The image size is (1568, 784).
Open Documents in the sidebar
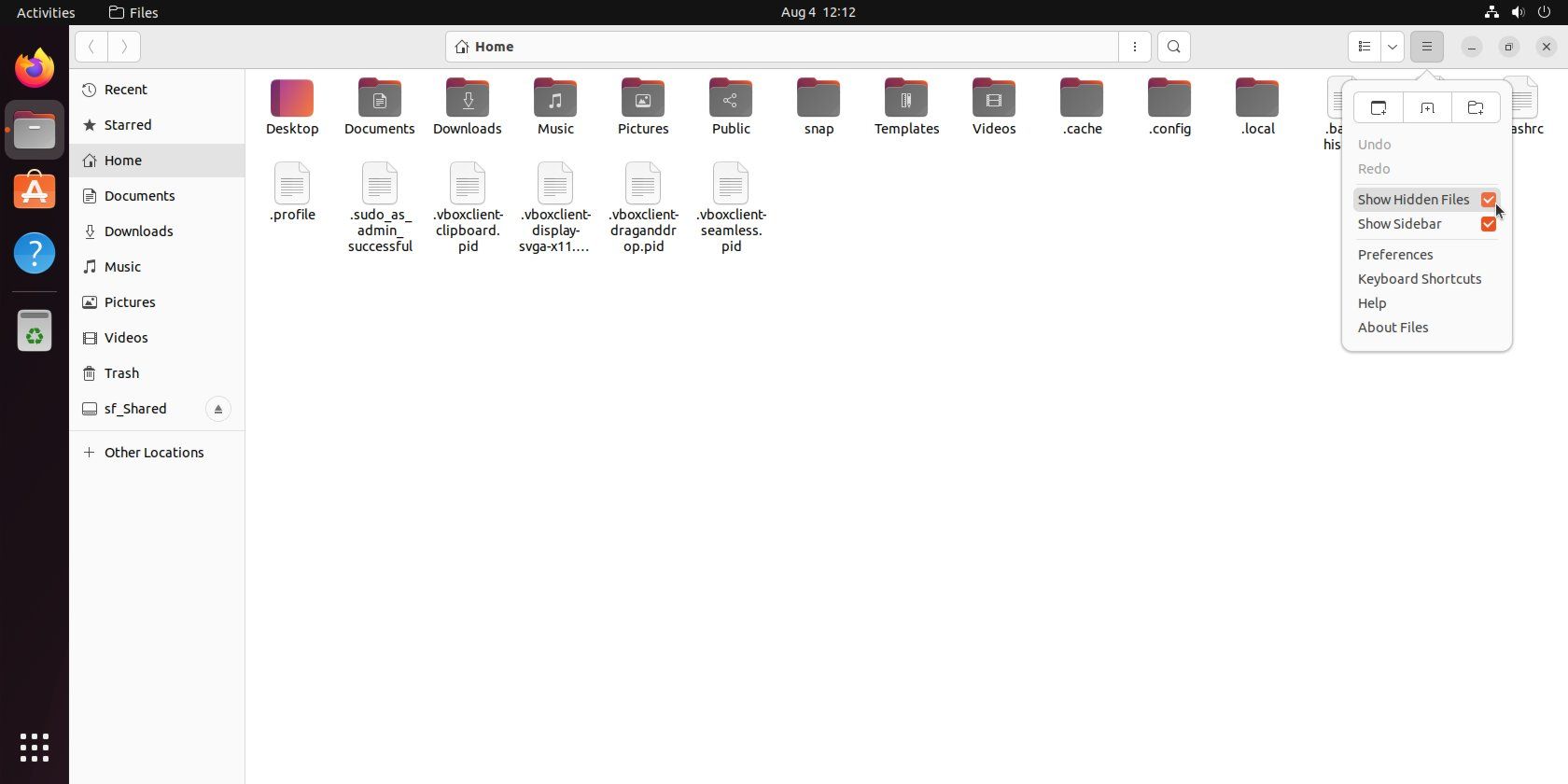pyautogui.click(x=157, y=196)
